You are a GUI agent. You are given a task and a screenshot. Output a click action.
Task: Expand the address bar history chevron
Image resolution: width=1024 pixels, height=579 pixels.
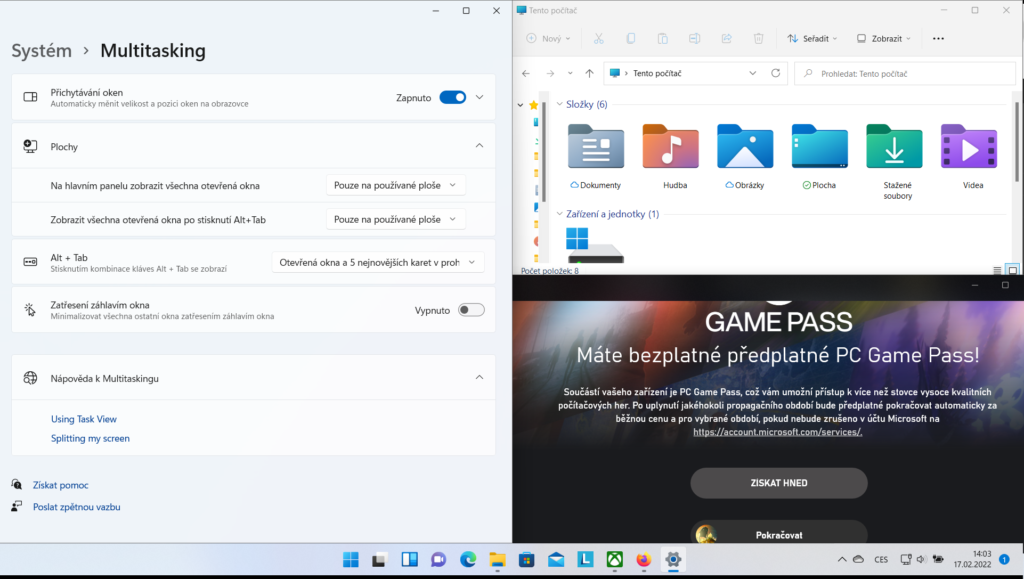pos(753,73)
